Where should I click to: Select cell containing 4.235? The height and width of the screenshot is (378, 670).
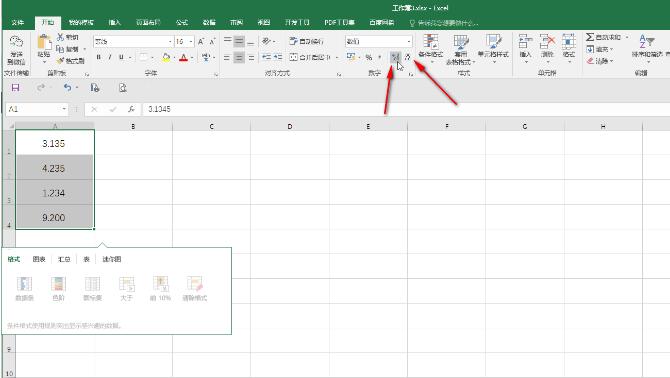pyautogui.click(x=55, y=168)
